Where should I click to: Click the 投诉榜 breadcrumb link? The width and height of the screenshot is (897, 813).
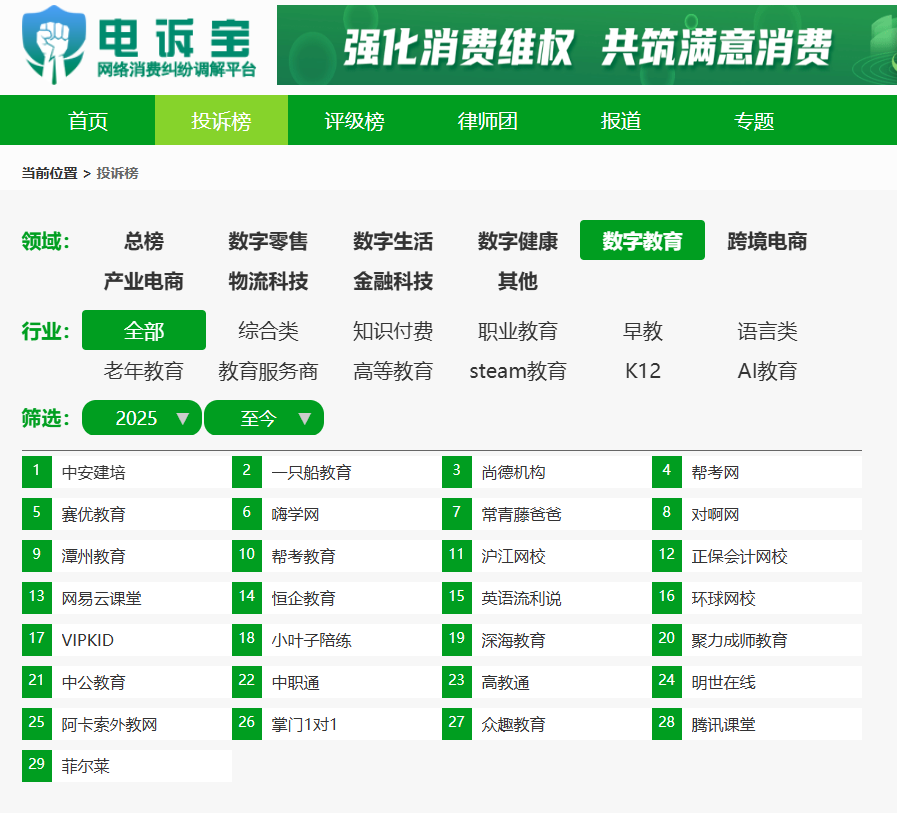[117, 173]
